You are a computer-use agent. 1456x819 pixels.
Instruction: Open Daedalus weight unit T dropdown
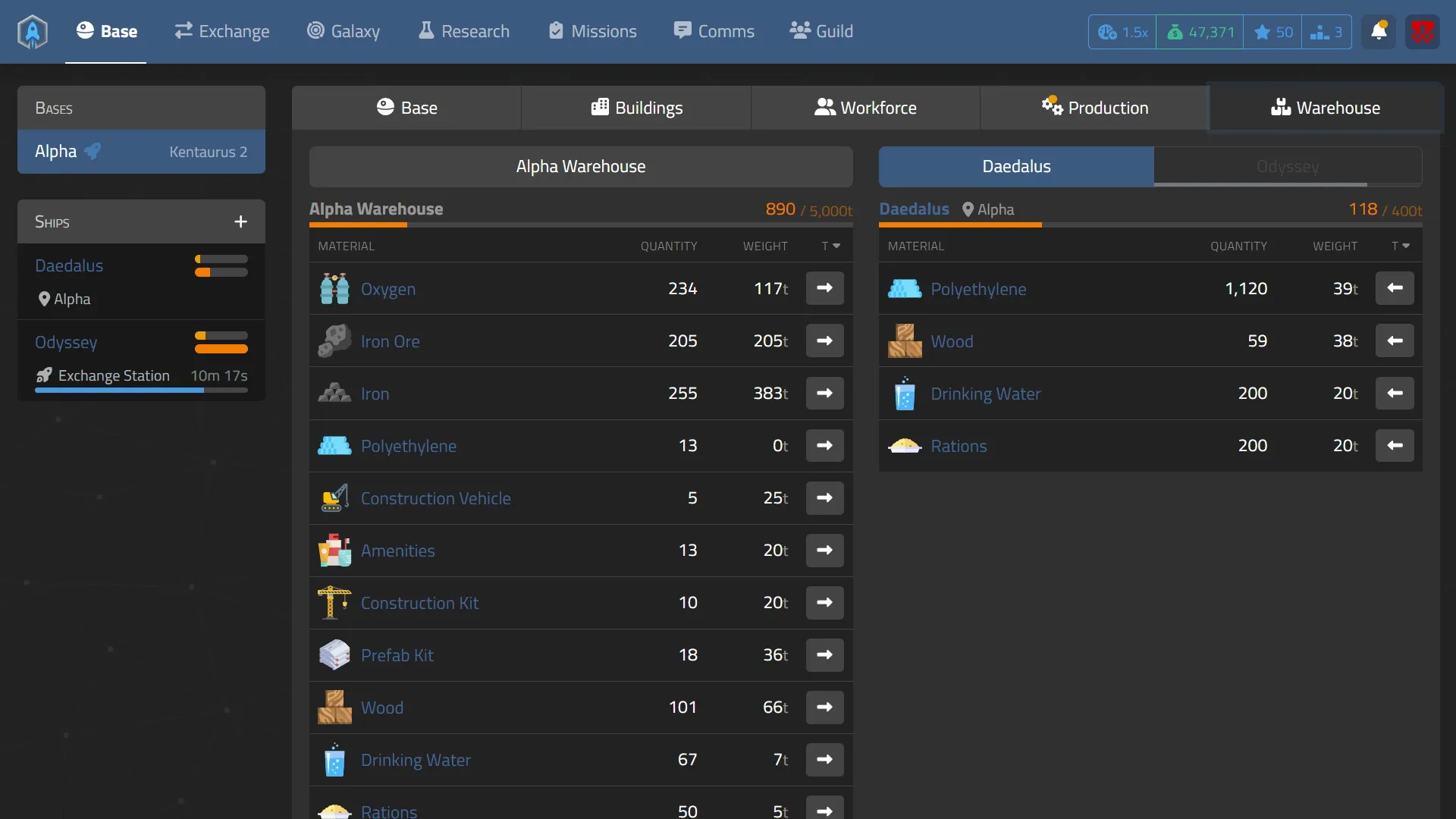1401,246
